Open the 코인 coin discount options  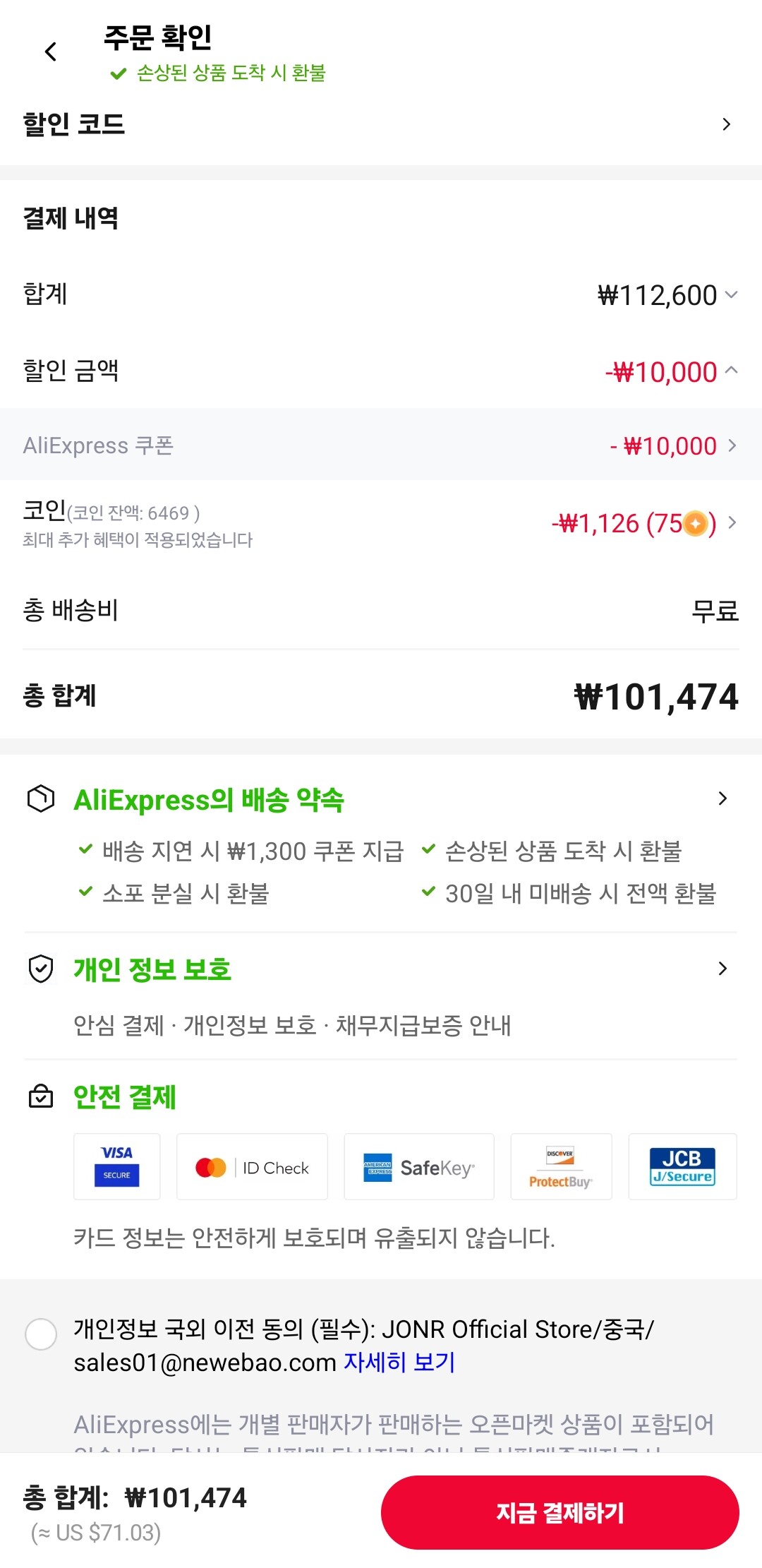[732, 522]
